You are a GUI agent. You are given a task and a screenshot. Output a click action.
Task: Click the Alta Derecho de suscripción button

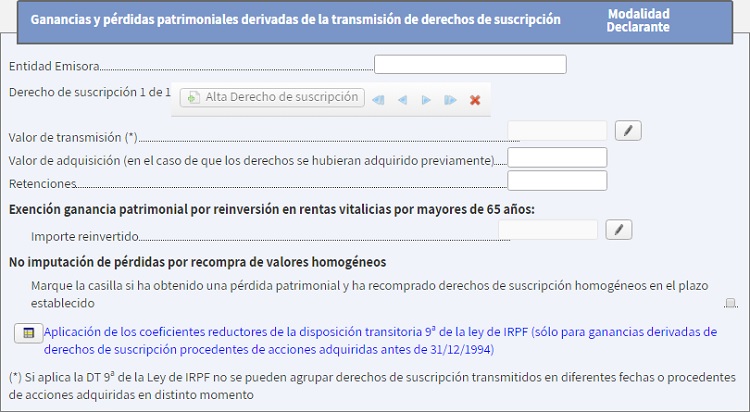pos(272,98)
